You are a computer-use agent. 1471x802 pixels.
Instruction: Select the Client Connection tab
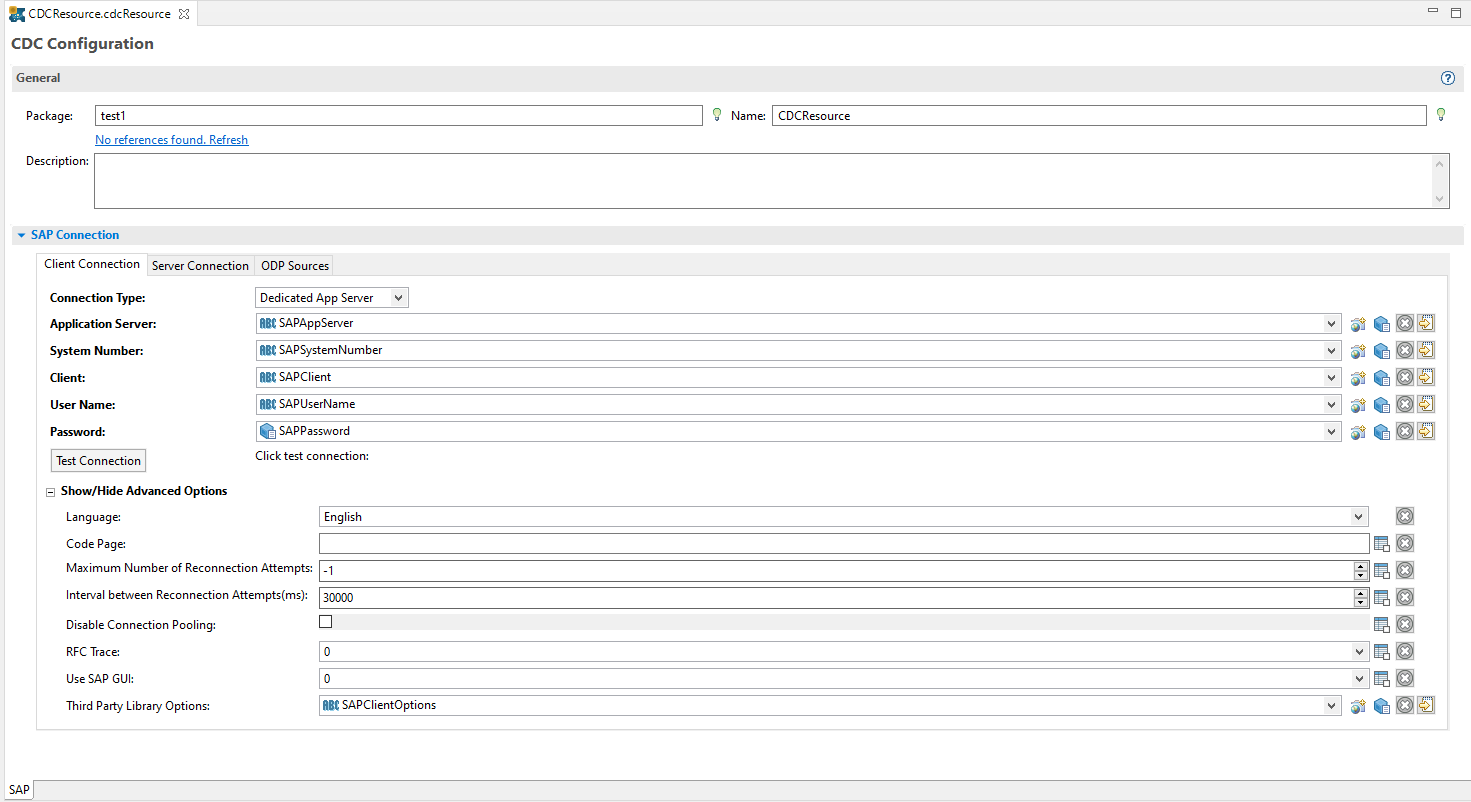[x=92, y=264]
